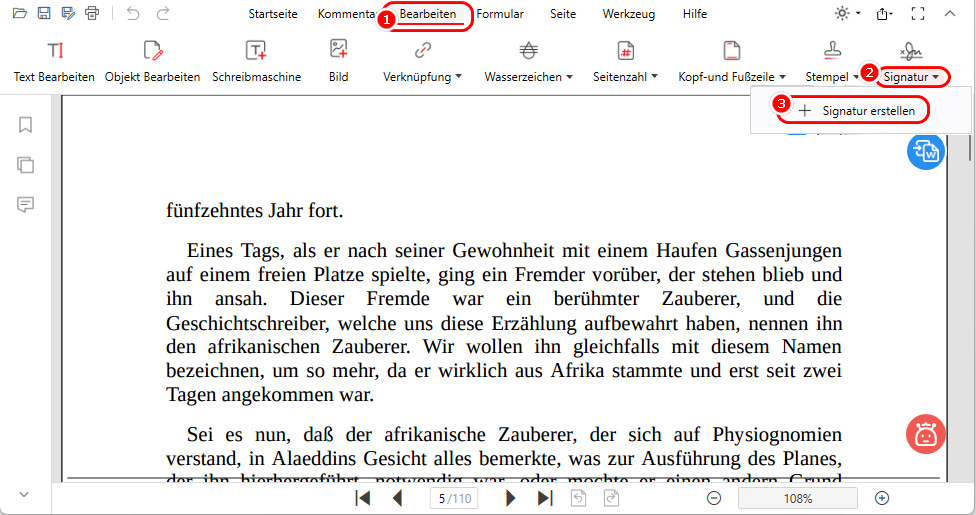The height and width of the screenshot is (515, 976).
Task: Open the theme brightness dropdown
Action: coord(848,13)
